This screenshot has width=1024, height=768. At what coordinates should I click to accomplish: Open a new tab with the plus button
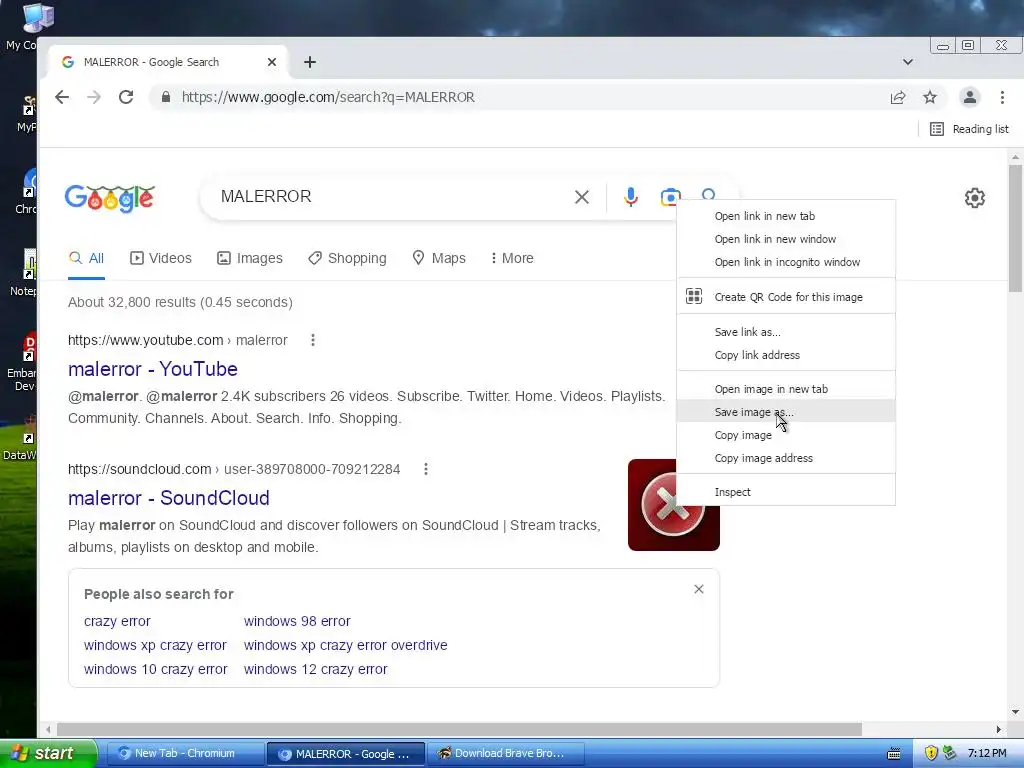[310, 62]
